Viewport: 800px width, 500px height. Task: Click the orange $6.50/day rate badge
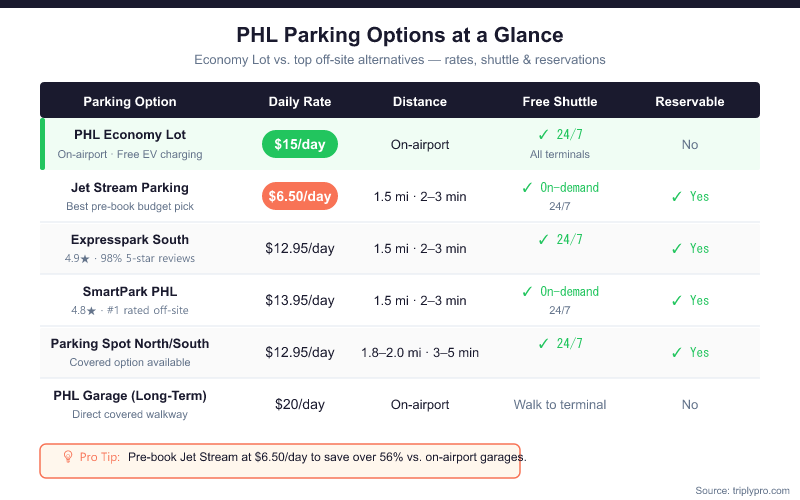[299, 197]
